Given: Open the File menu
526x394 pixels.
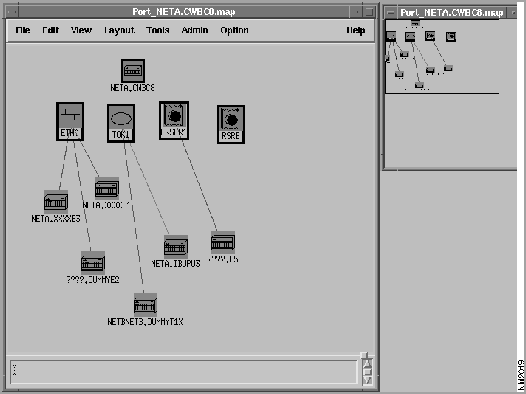Looking at the screenshot, I should pyautogui.click(x=23, y=30).
